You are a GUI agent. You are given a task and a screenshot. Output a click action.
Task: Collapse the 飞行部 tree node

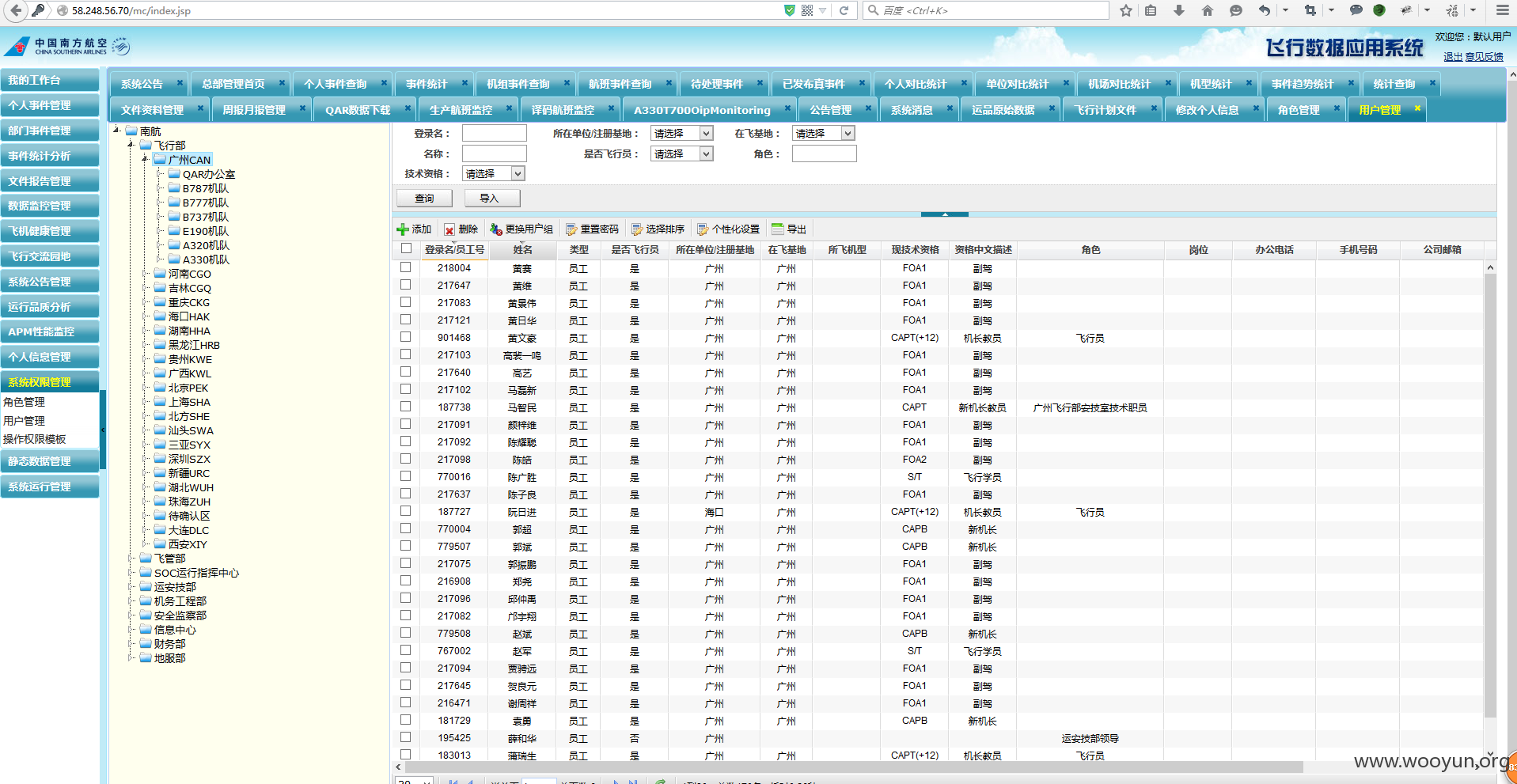pos(131,145)
